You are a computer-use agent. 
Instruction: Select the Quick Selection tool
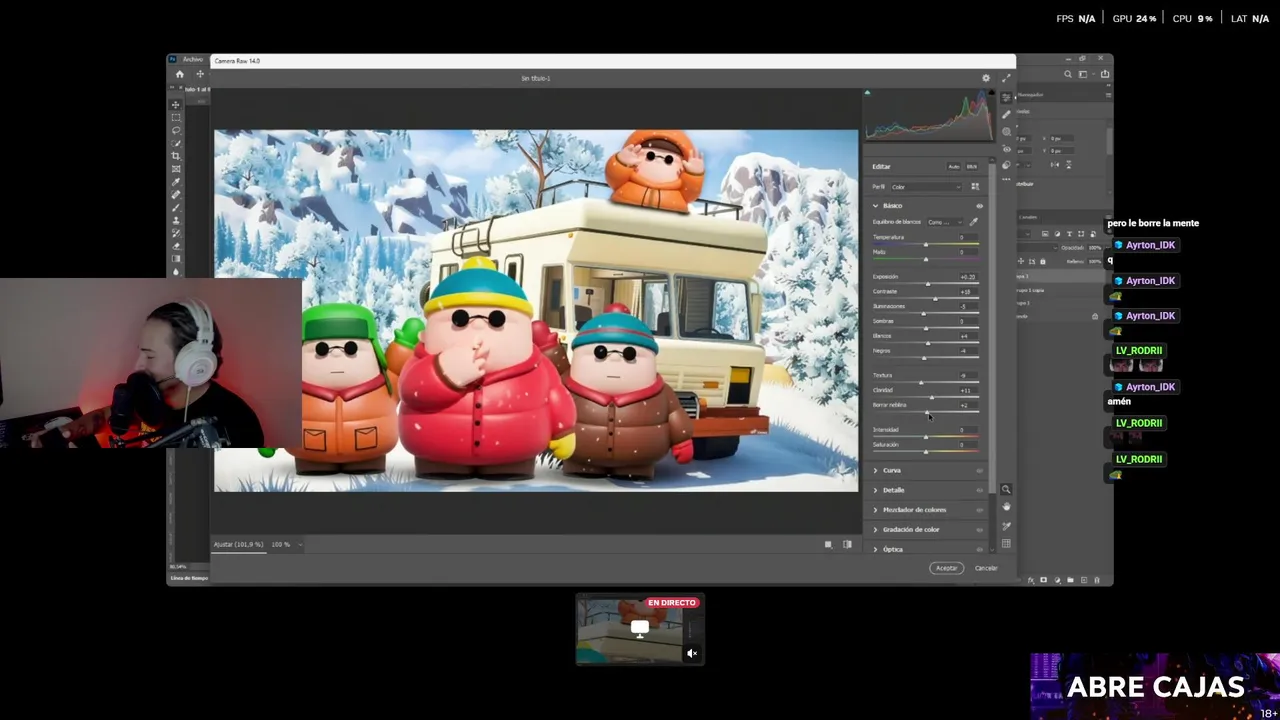click(x=176, y=144)
